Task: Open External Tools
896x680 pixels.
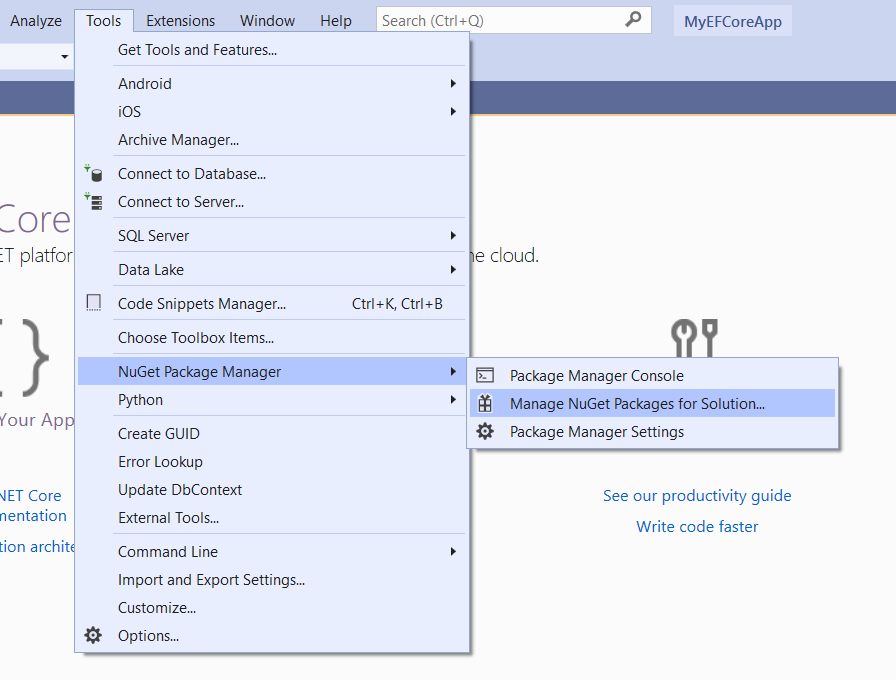Action: 272,517
